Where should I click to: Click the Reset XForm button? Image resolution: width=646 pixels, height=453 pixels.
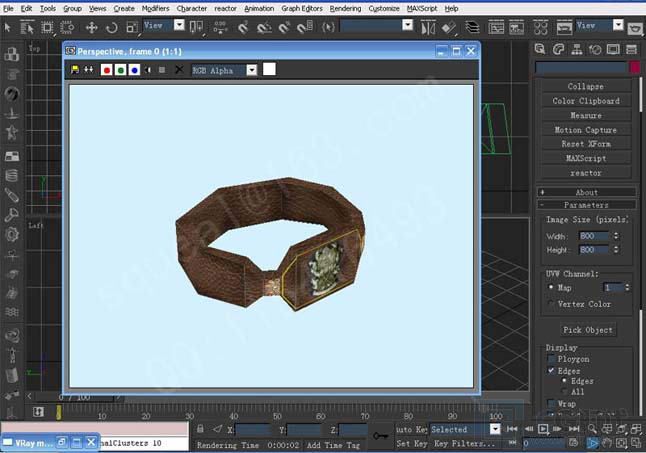pos(585,144)
